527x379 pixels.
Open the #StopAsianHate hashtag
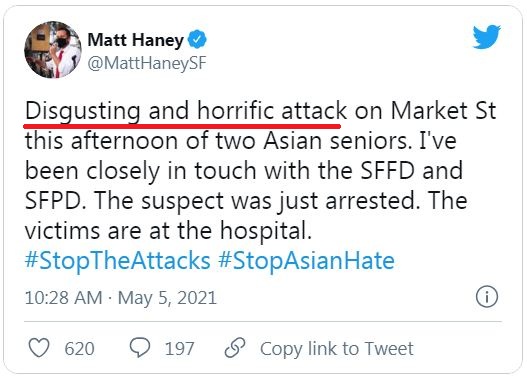coord(306,261)
